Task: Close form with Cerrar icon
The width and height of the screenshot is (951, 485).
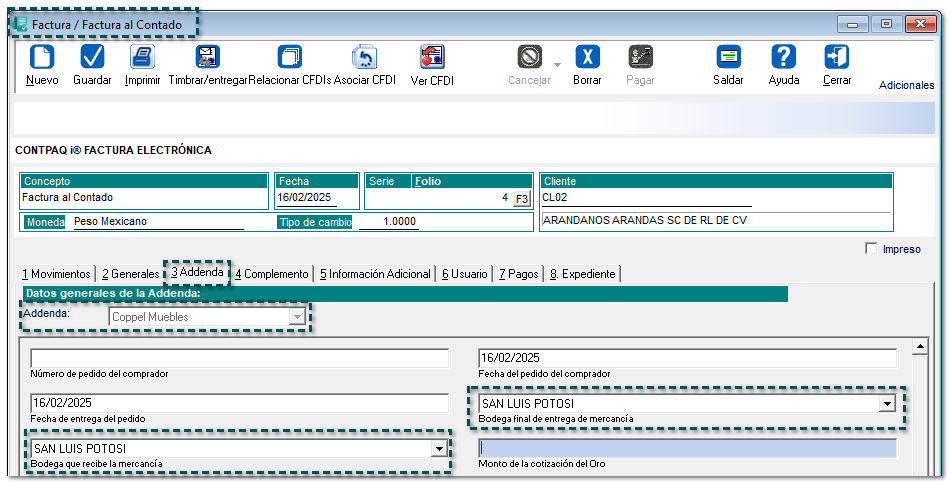Action: pyautogui.click(x=837, y=57)
